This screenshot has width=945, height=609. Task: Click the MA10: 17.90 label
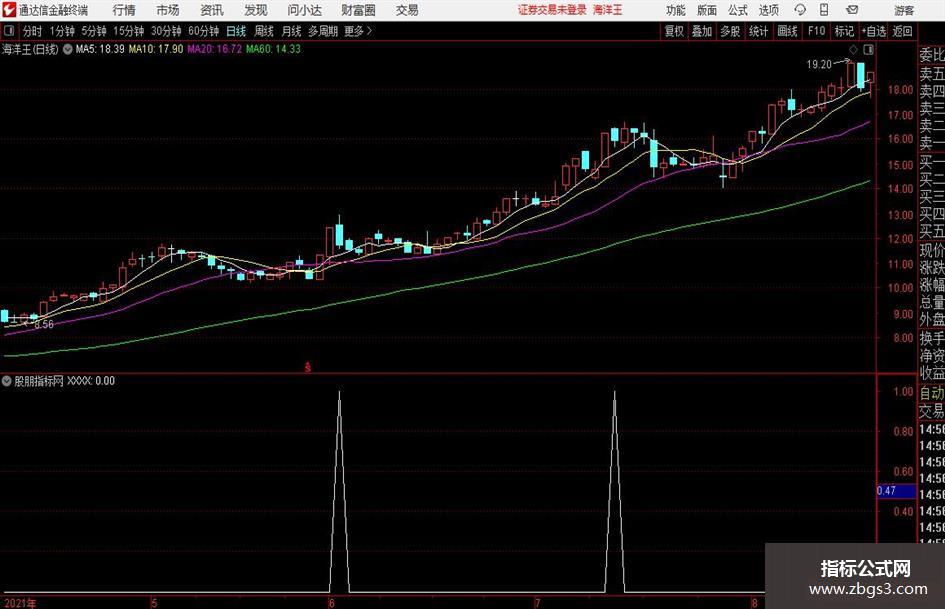pyautogui.click(x=155, y=49)
